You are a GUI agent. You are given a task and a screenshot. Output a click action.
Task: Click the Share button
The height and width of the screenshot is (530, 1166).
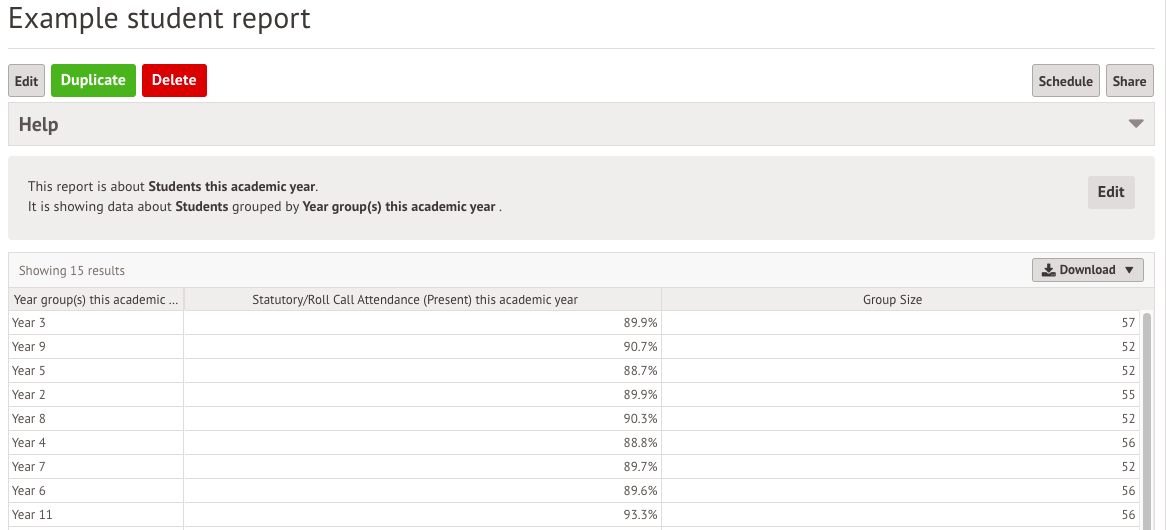(1130, 81)
